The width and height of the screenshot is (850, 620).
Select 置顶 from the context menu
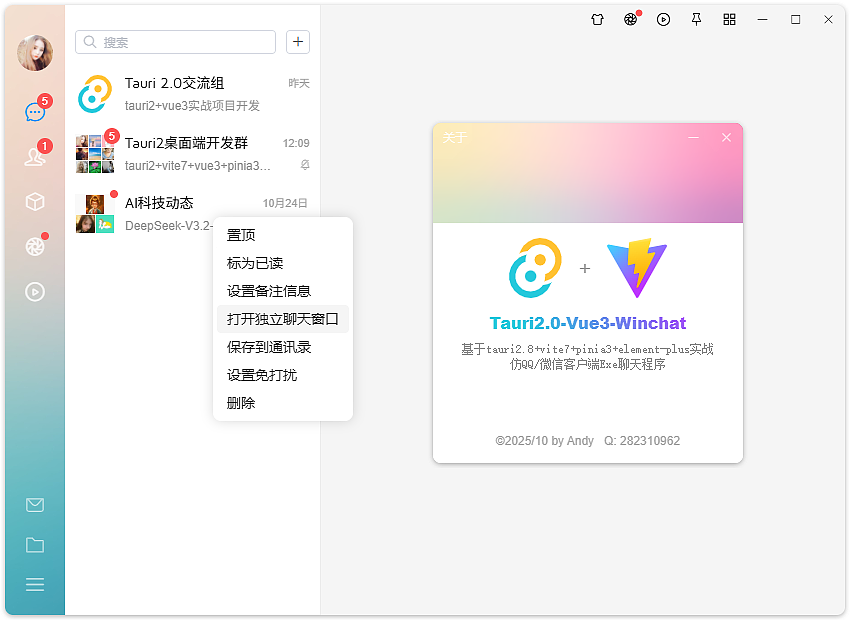[242, 234]
